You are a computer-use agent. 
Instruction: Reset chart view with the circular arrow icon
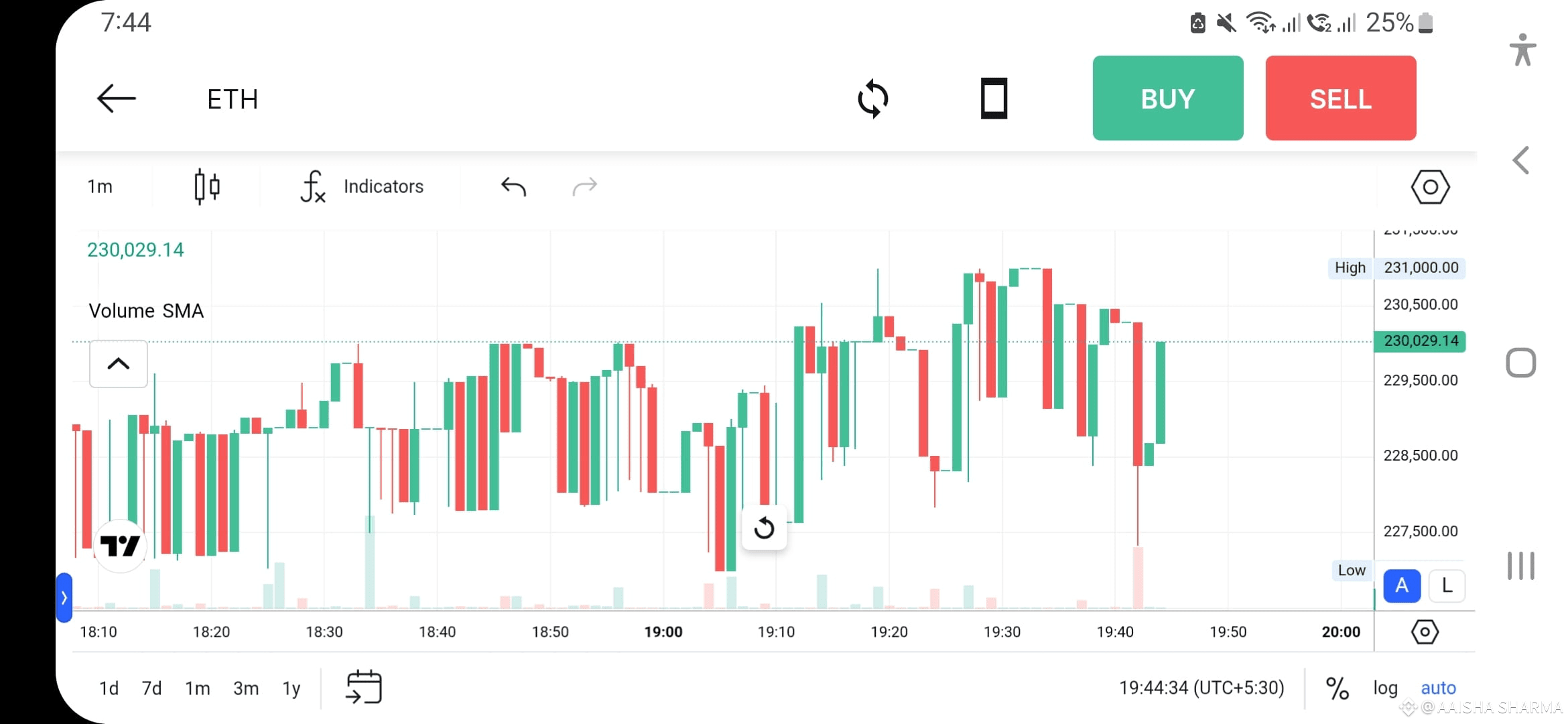[x=764, y=528]
